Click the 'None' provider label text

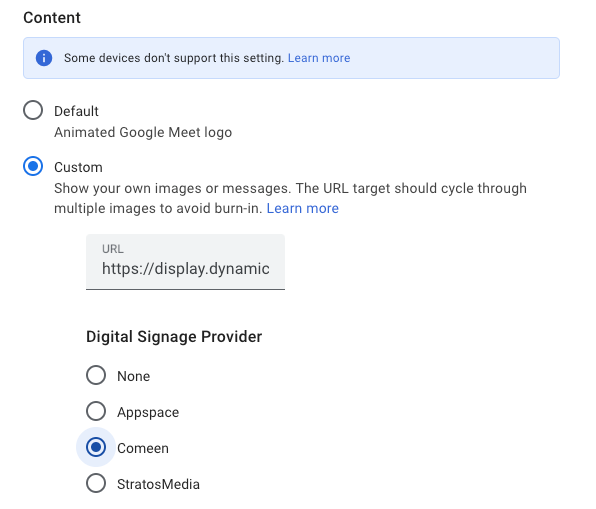point(133,376)
